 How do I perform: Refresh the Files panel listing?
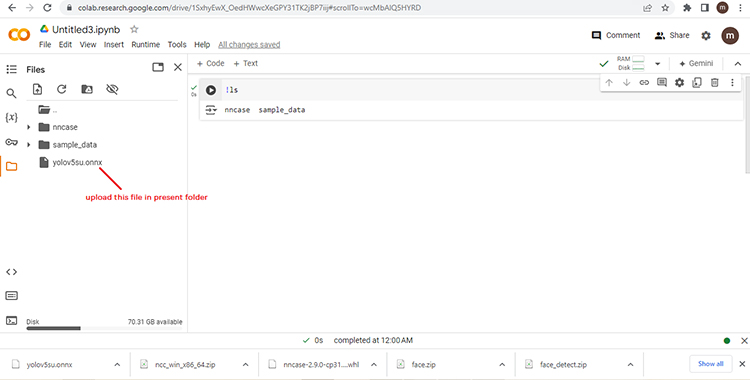[x=62, y=89]
